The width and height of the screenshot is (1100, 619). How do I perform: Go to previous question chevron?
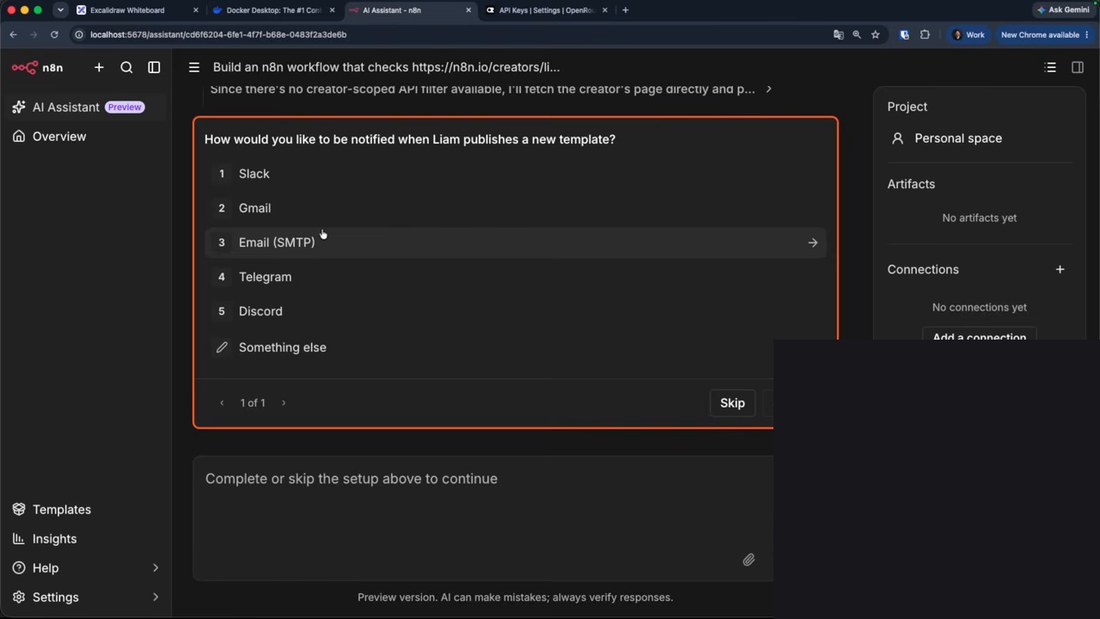222,403
